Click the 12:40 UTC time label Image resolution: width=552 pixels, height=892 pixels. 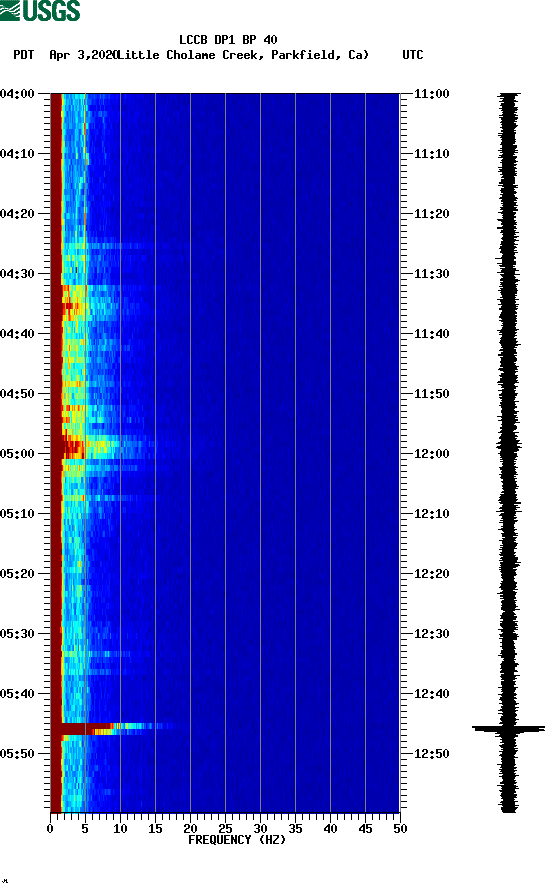[431, 693]
